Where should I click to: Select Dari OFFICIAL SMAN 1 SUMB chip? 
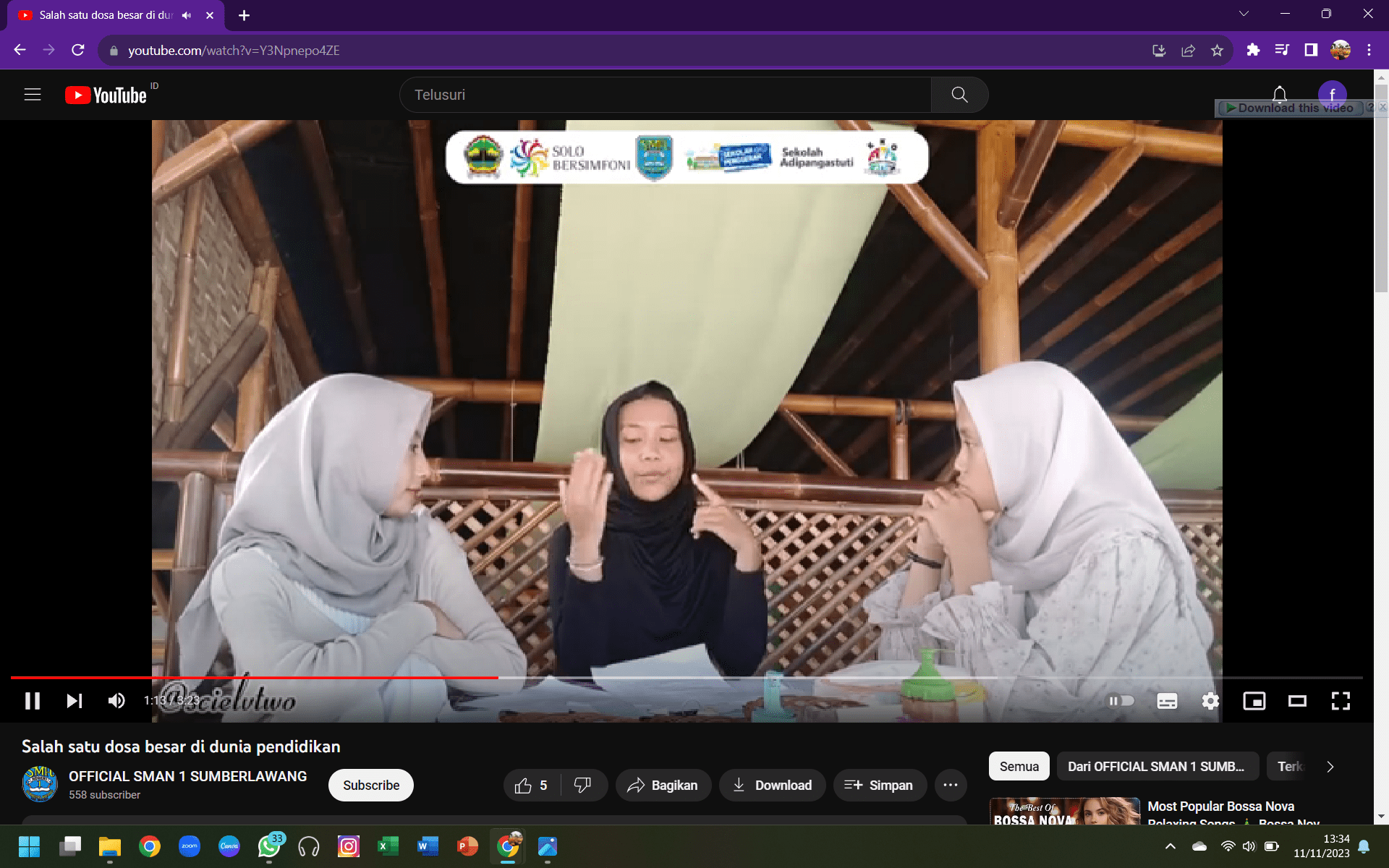click(1155, 767)
